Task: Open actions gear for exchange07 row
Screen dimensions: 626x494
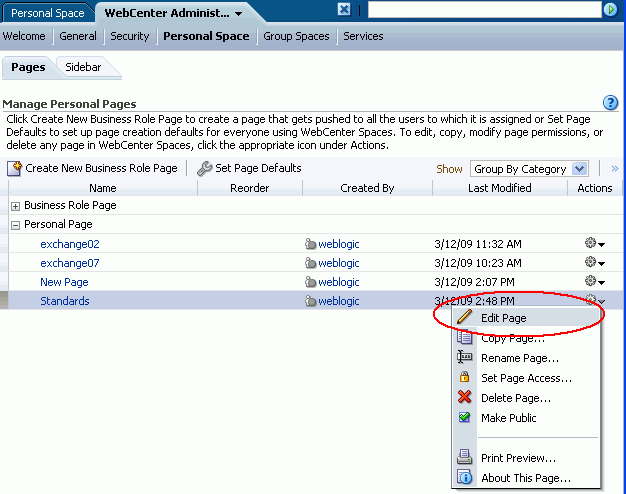Action: click(594, 262)
